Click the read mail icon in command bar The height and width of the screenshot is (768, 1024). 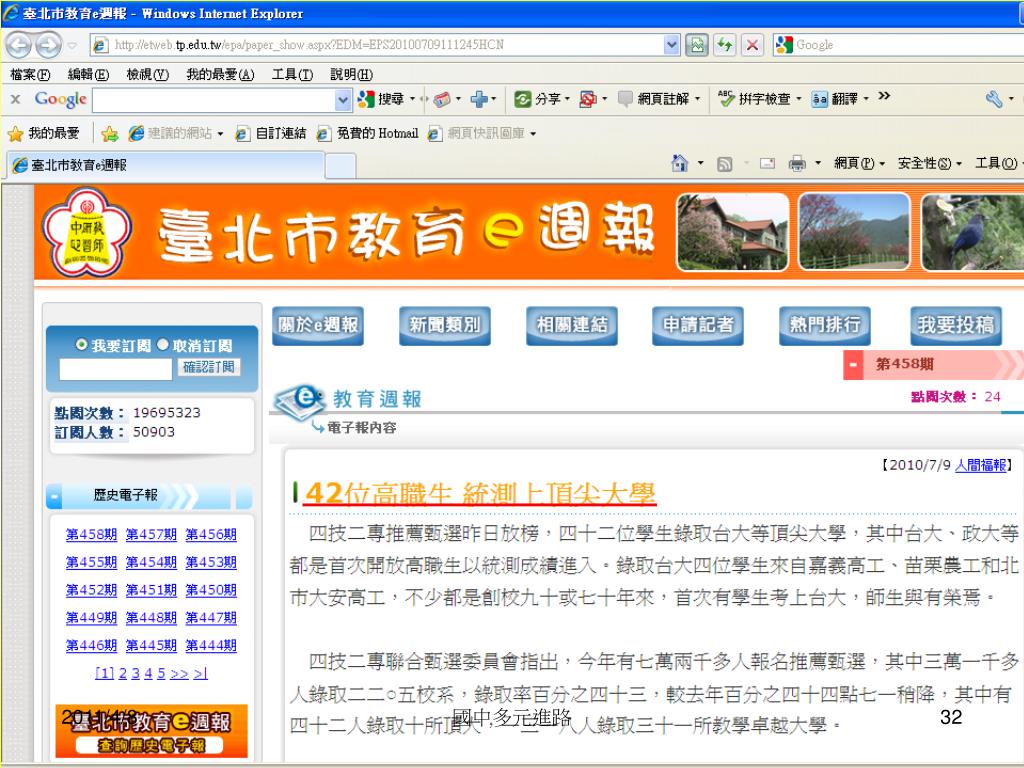click(767, 163)
